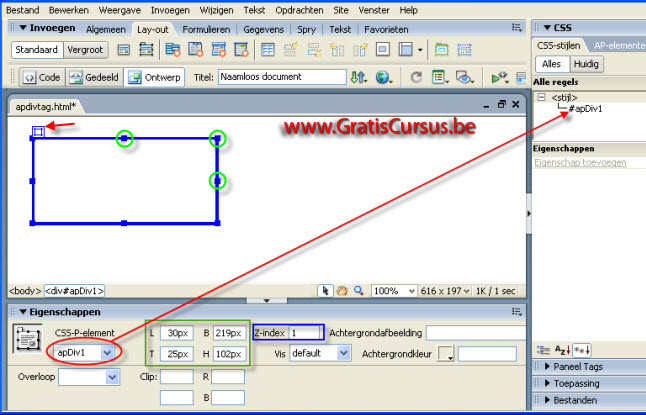Open the Invoegen panel options menu icon

point(517,28)
